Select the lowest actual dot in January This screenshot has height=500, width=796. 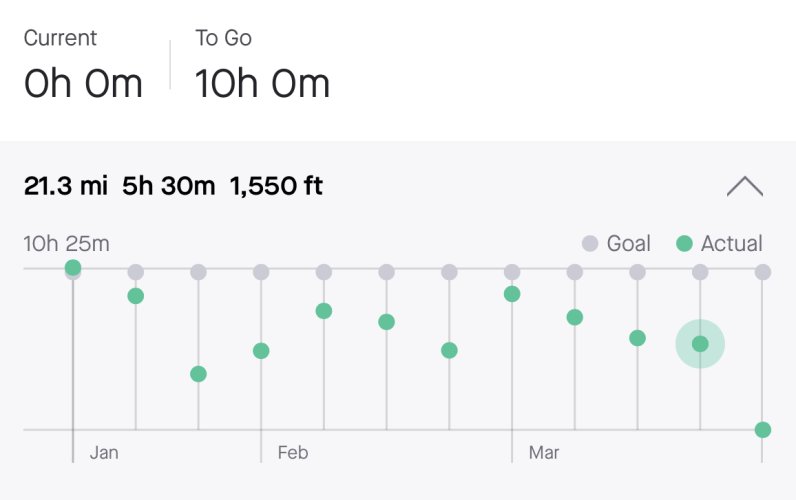[x=198, y=374]
